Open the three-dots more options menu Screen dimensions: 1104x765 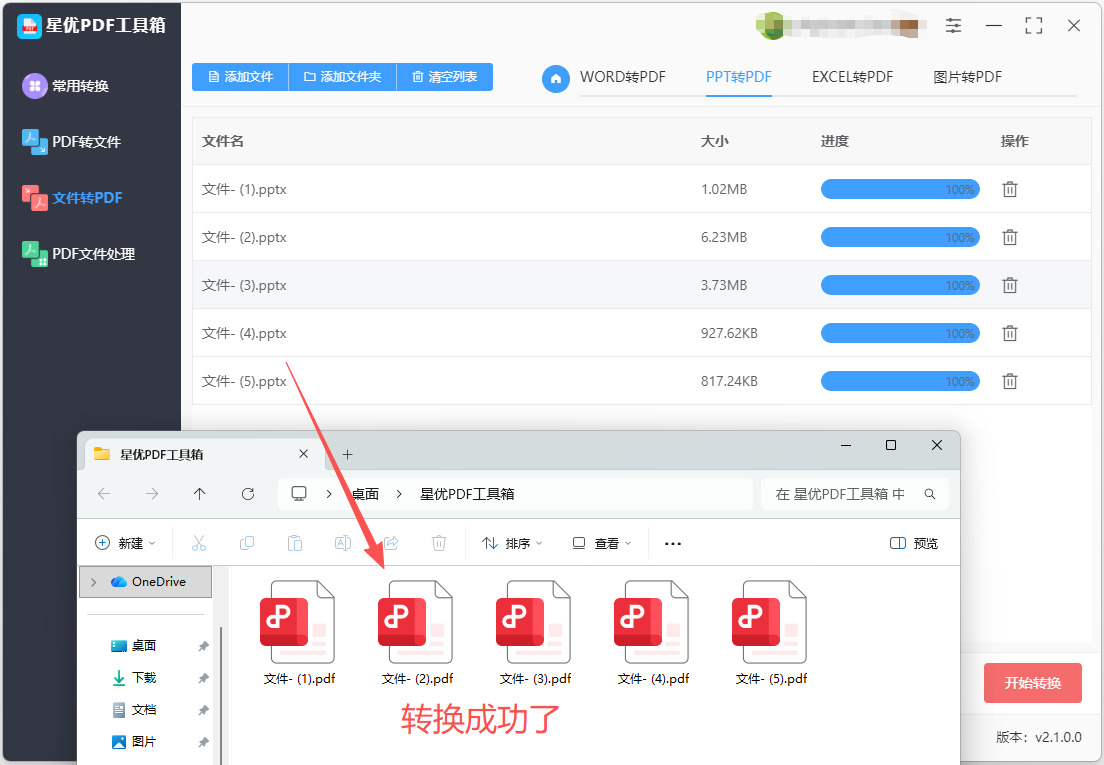pos(673,543)
